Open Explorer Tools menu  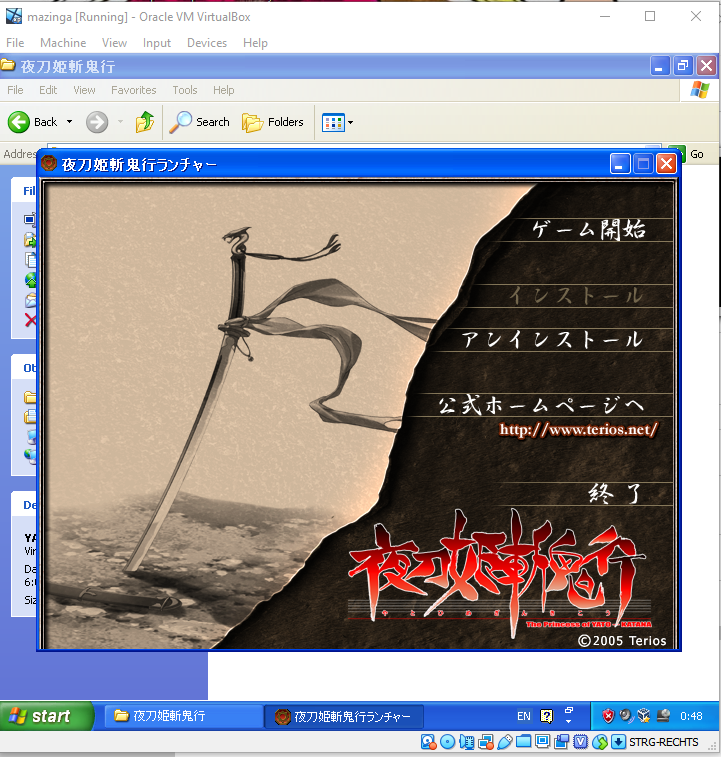(x=184, y=90)
